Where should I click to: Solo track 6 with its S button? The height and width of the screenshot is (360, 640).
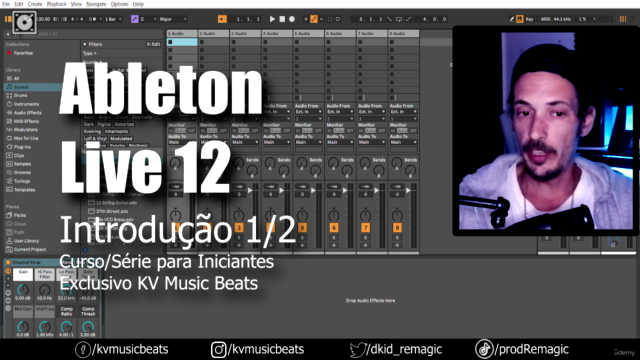(333, 238)
